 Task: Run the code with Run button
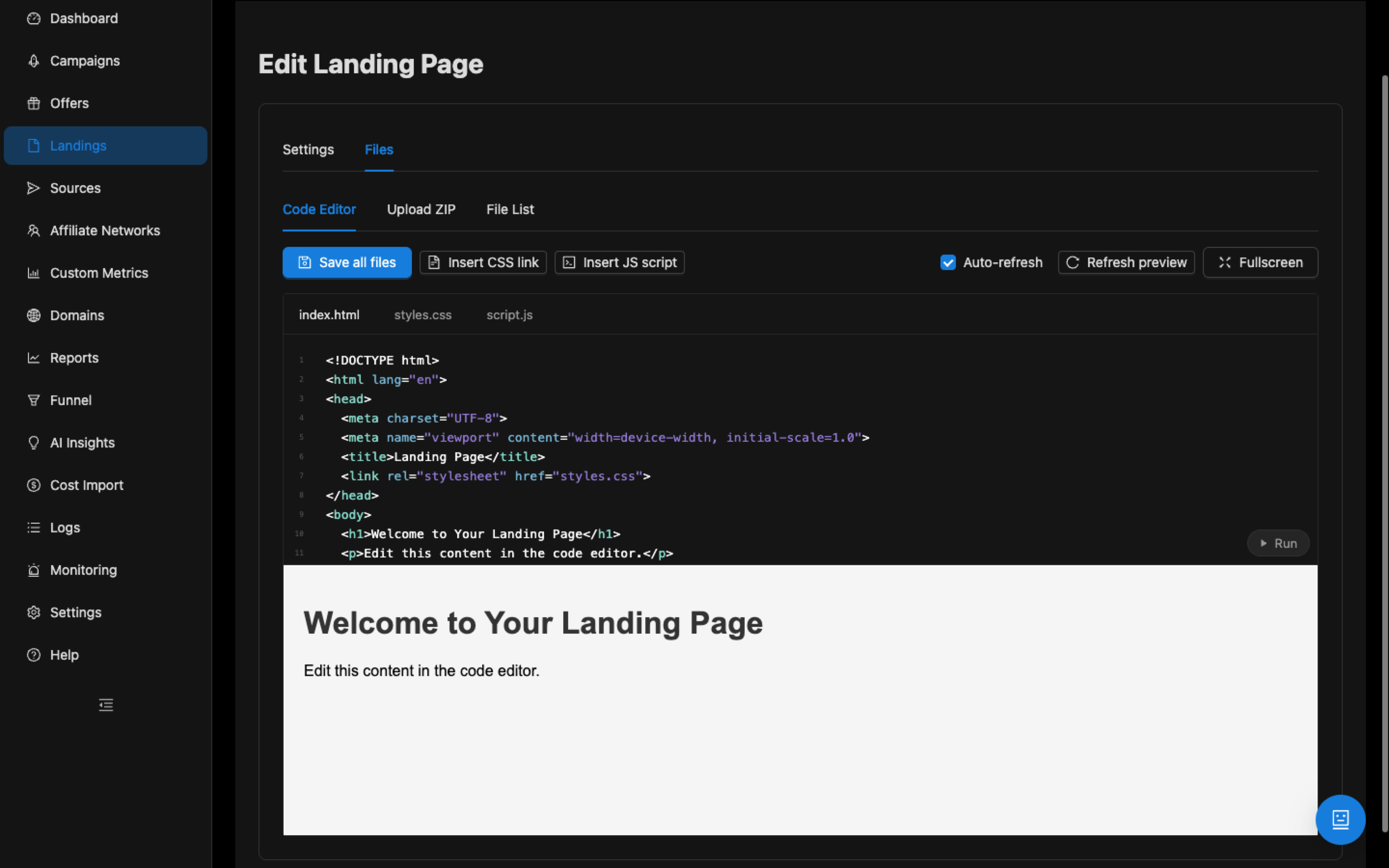(x=1278, y=543)
